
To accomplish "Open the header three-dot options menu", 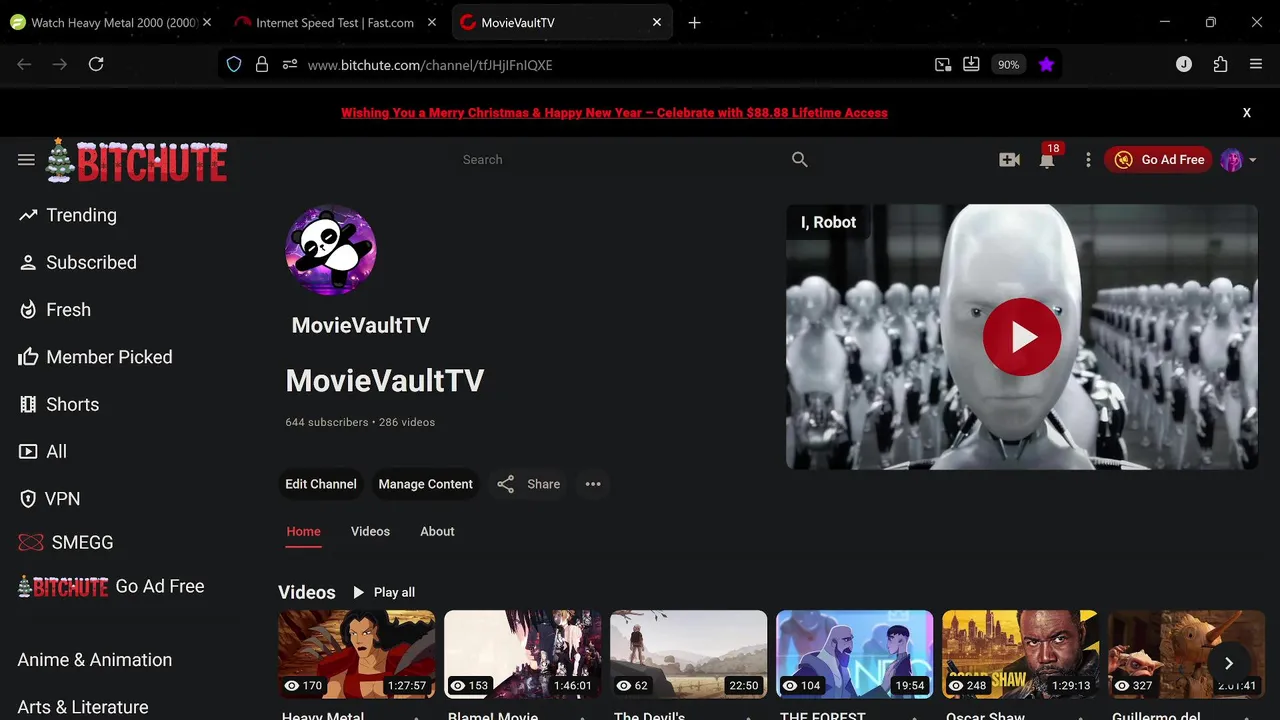I will click(x=1088, y=160).
